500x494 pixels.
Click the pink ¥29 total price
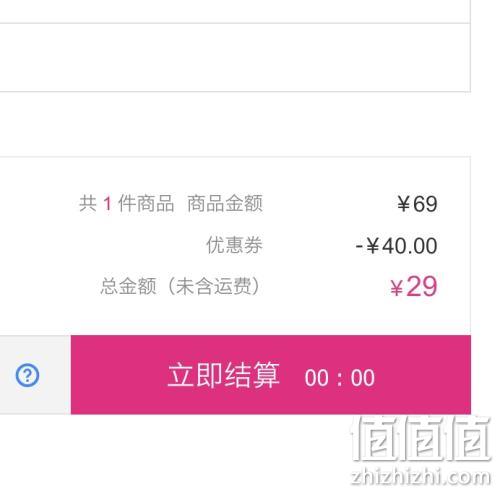[x=414, y=287]
